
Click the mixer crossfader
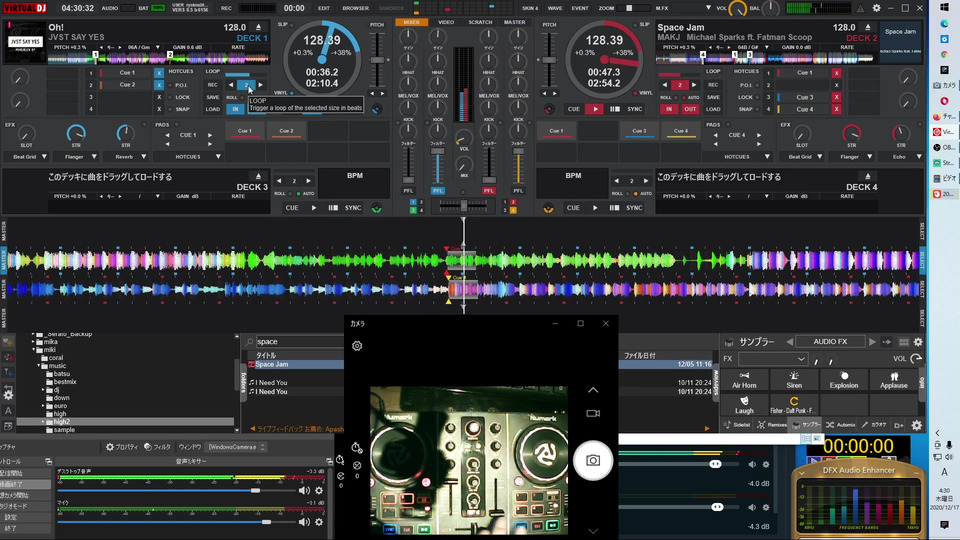tap(463, 206)
